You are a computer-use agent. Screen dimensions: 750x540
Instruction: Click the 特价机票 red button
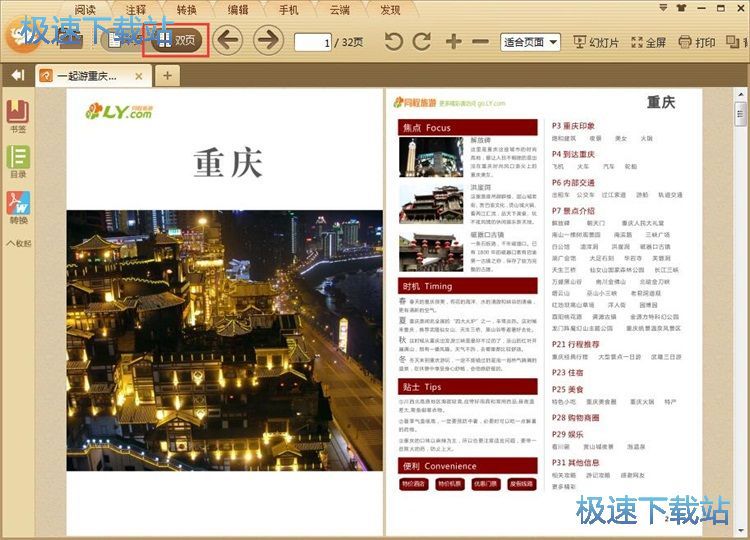[449, 484]
